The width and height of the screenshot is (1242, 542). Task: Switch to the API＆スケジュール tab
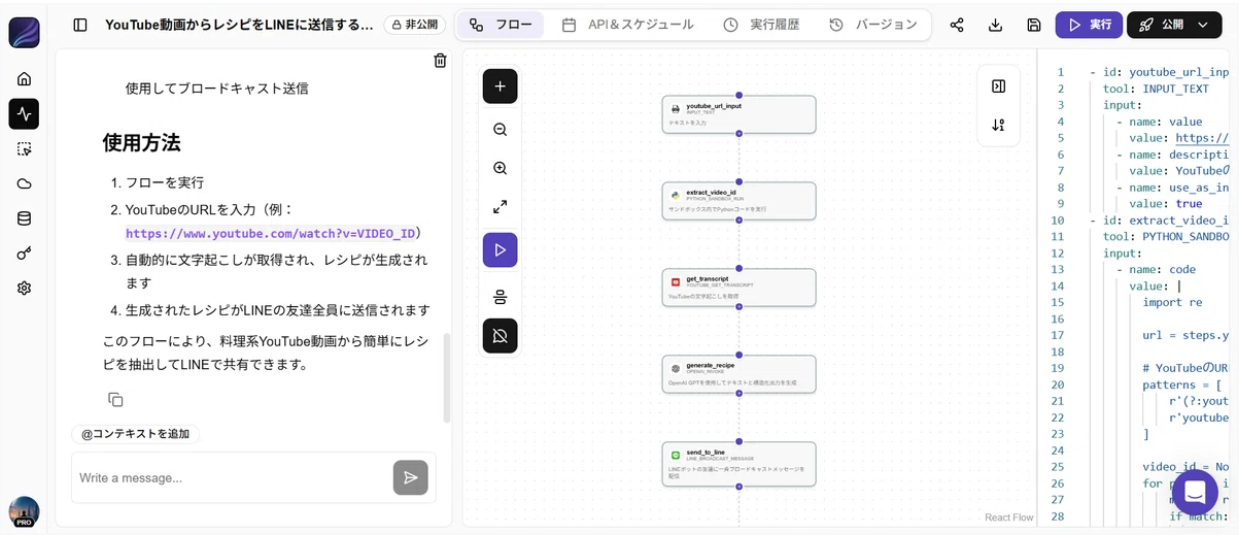pos(627,25)
